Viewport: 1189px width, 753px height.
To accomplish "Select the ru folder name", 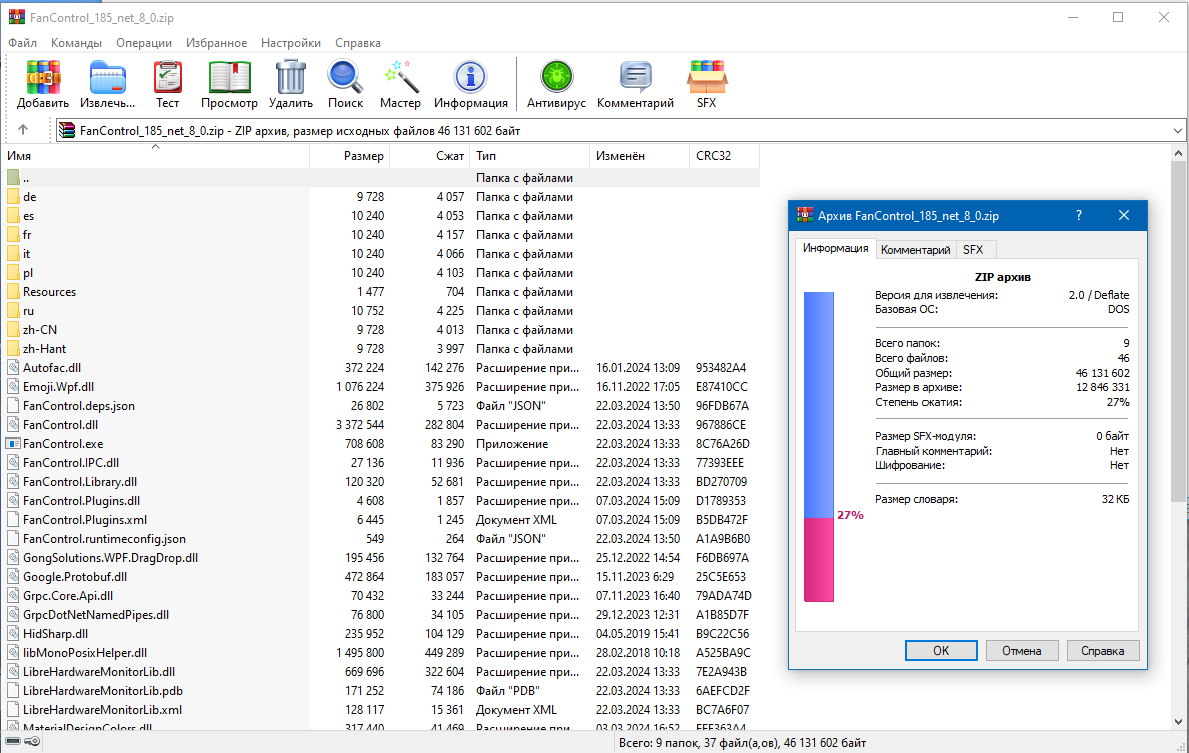I will coord(28,311).
